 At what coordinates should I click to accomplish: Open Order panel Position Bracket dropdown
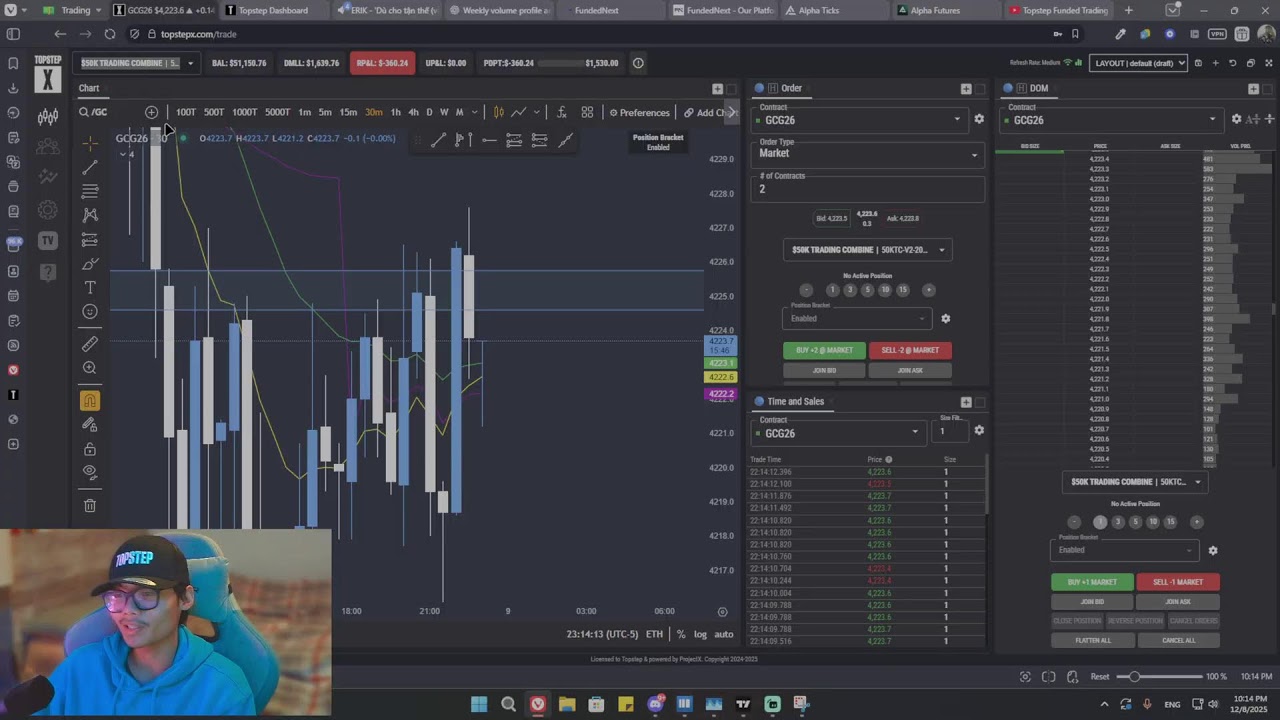tap(857, 319)
